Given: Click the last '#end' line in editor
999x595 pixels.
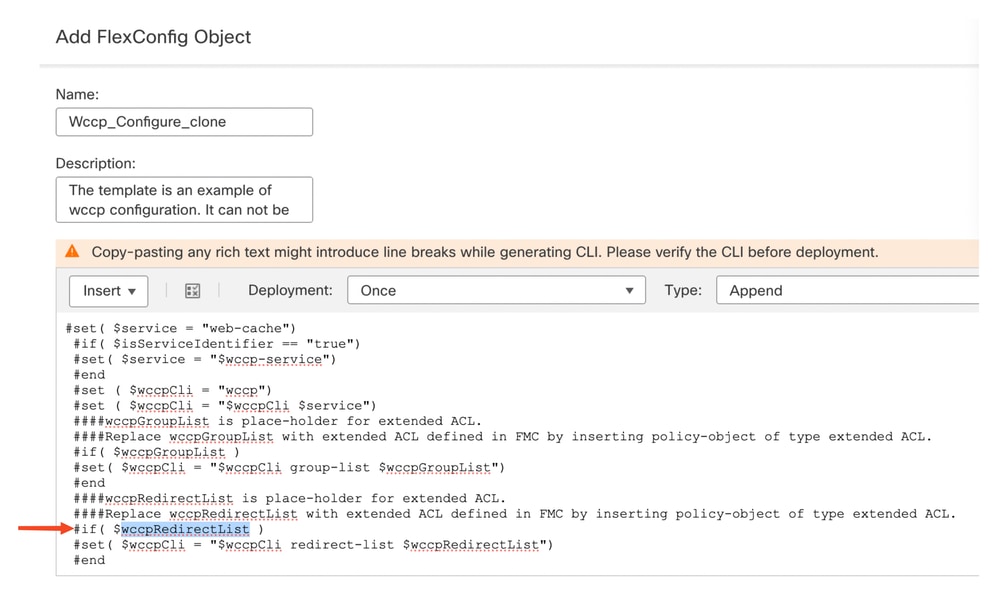Looking at the screenshot, I should 89,560.
